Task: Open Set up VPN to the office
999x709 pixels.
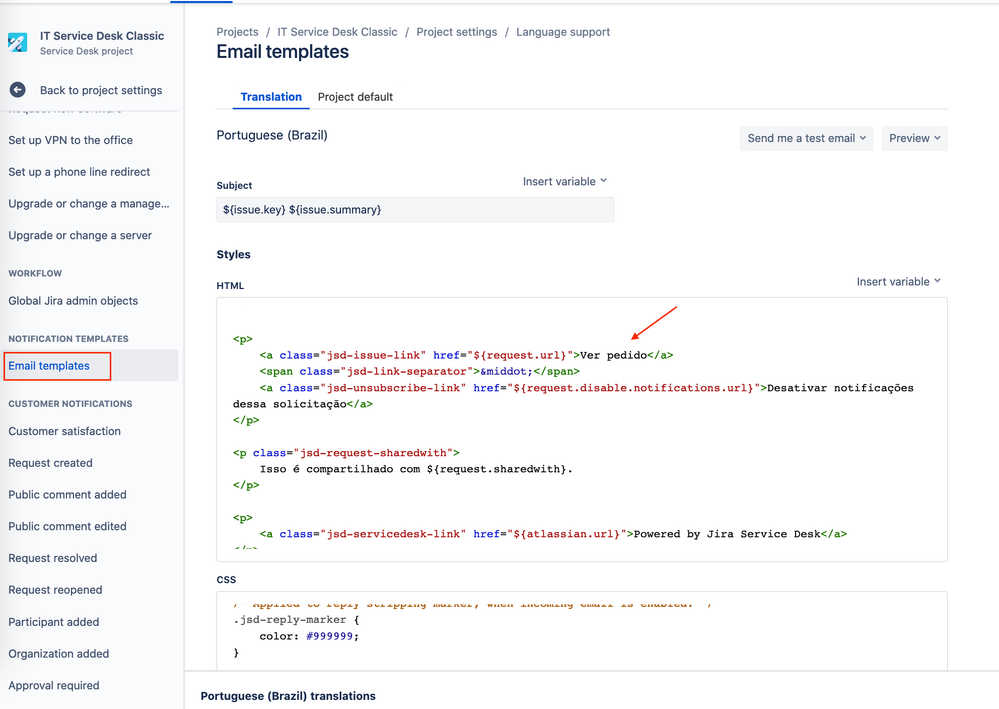Action: point(71,140)
